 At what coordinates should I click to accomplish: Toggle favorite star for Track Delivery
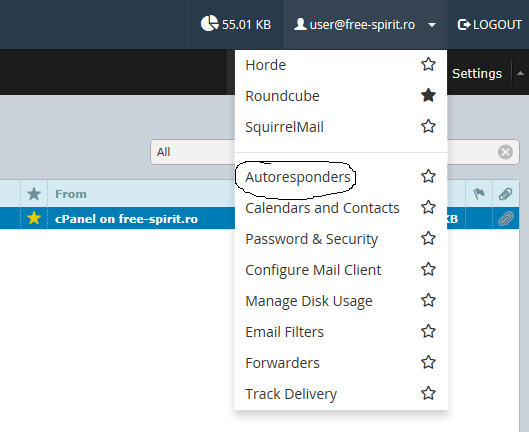click(x=428, y=394)
